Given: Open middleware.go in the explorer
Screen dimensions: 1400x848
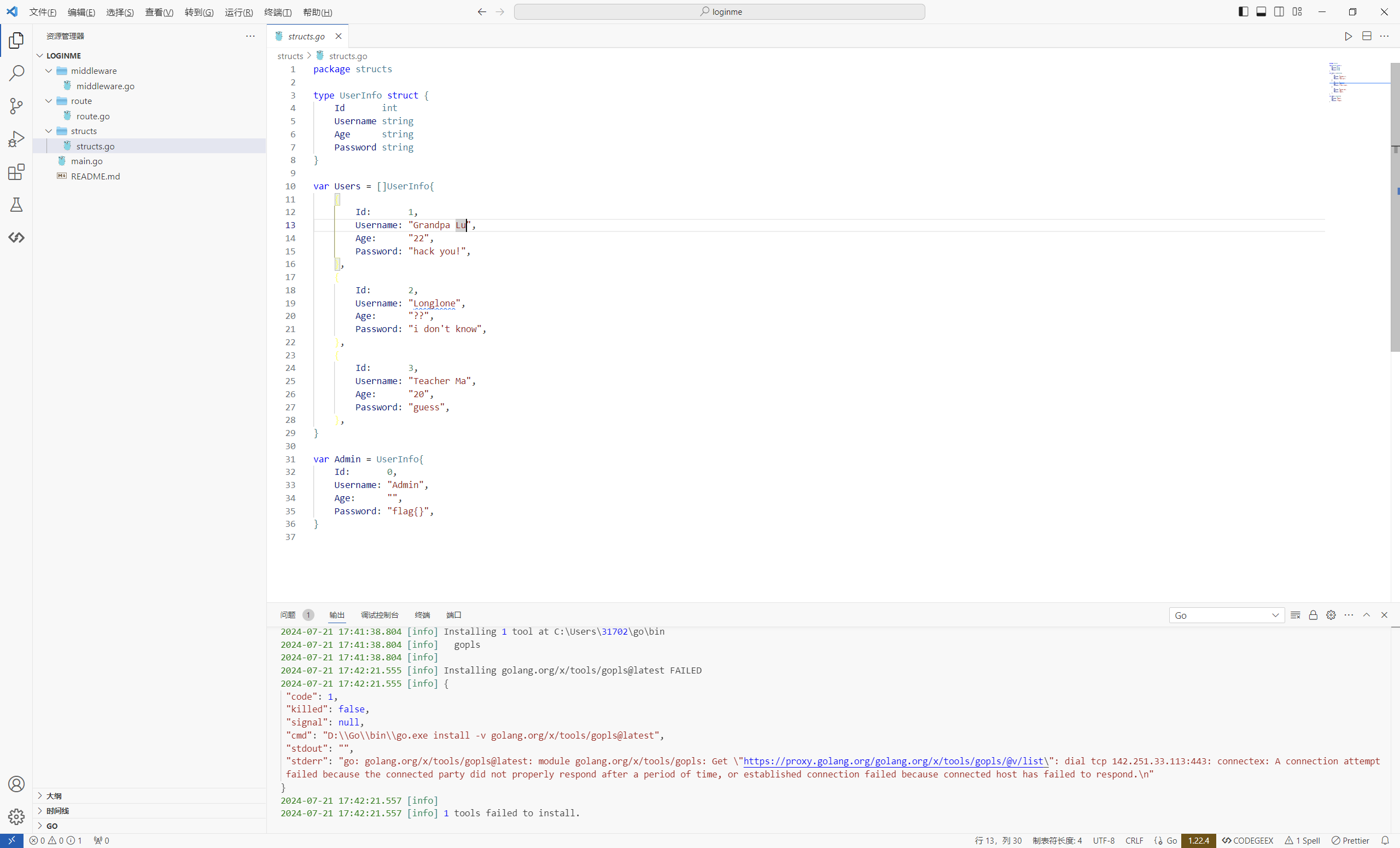Looking at the screenshot, I should coord(149,86).
